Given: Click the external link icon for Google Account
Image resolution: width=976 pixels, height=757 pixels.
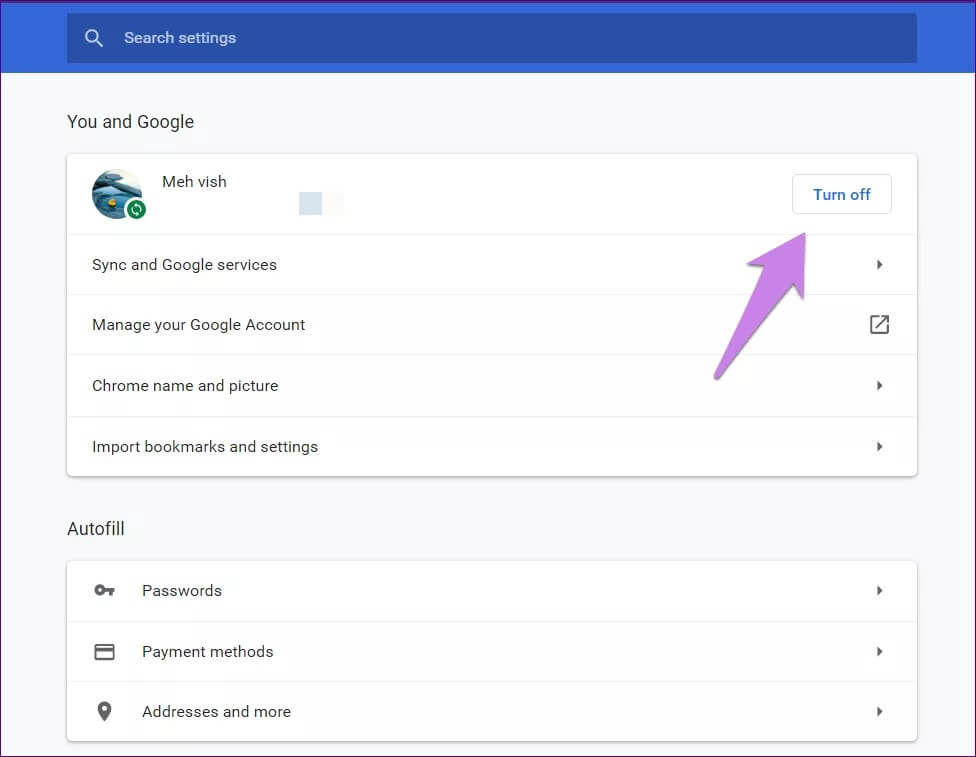Looking at the screenshot, I should tap(879, 324).
